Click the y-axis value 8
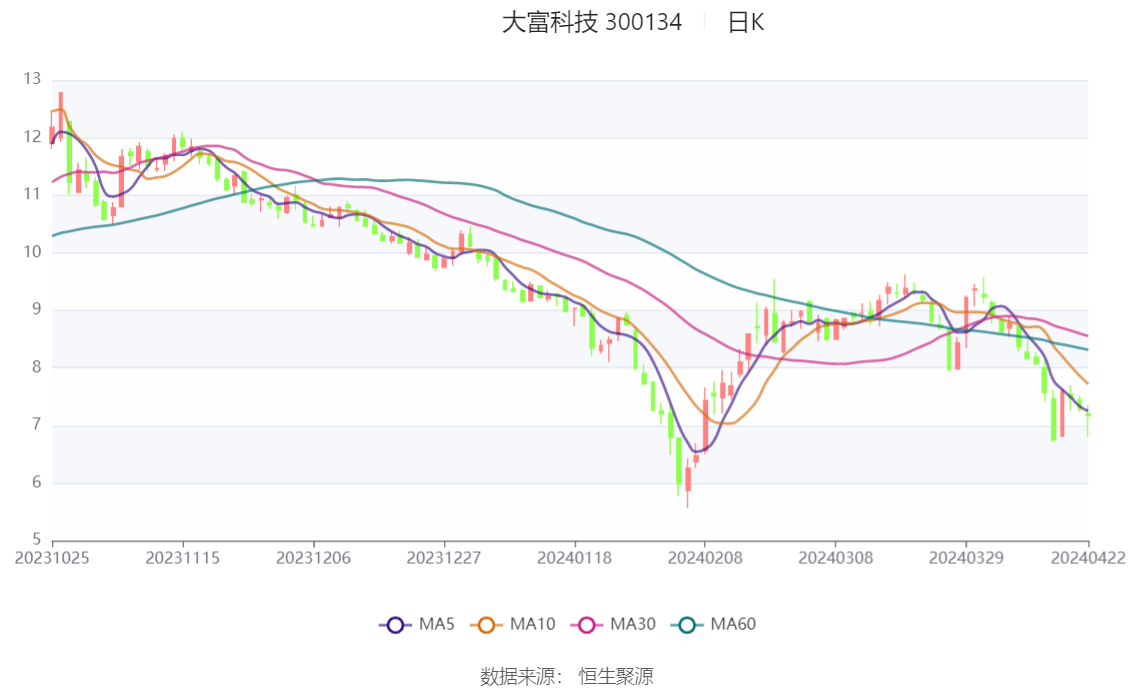Image resolution: width=1134 pixels, height=689 pixels. point(36,367)
